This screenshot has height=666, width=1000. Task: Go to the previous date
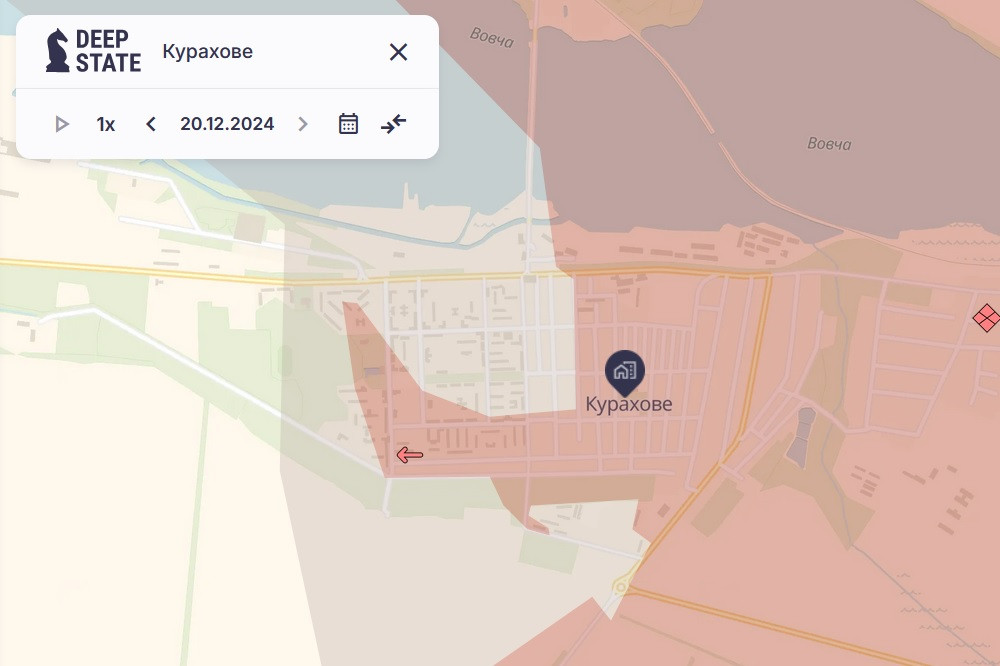(151, 124)
